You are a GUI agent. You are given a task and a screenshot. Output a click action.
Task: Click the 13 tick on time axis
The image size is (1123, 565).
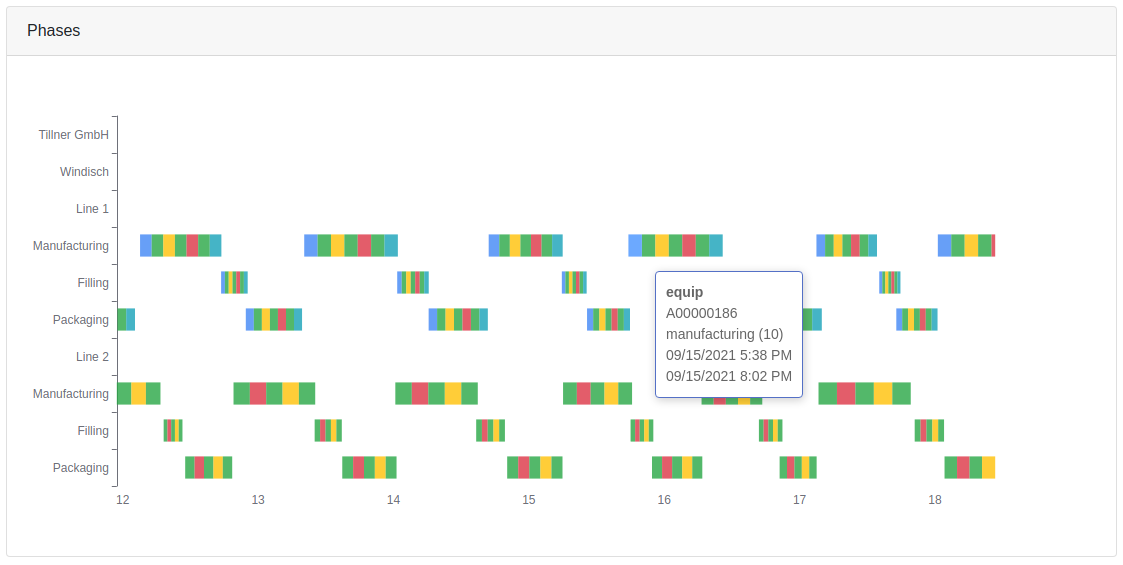[x=258, y=499]
